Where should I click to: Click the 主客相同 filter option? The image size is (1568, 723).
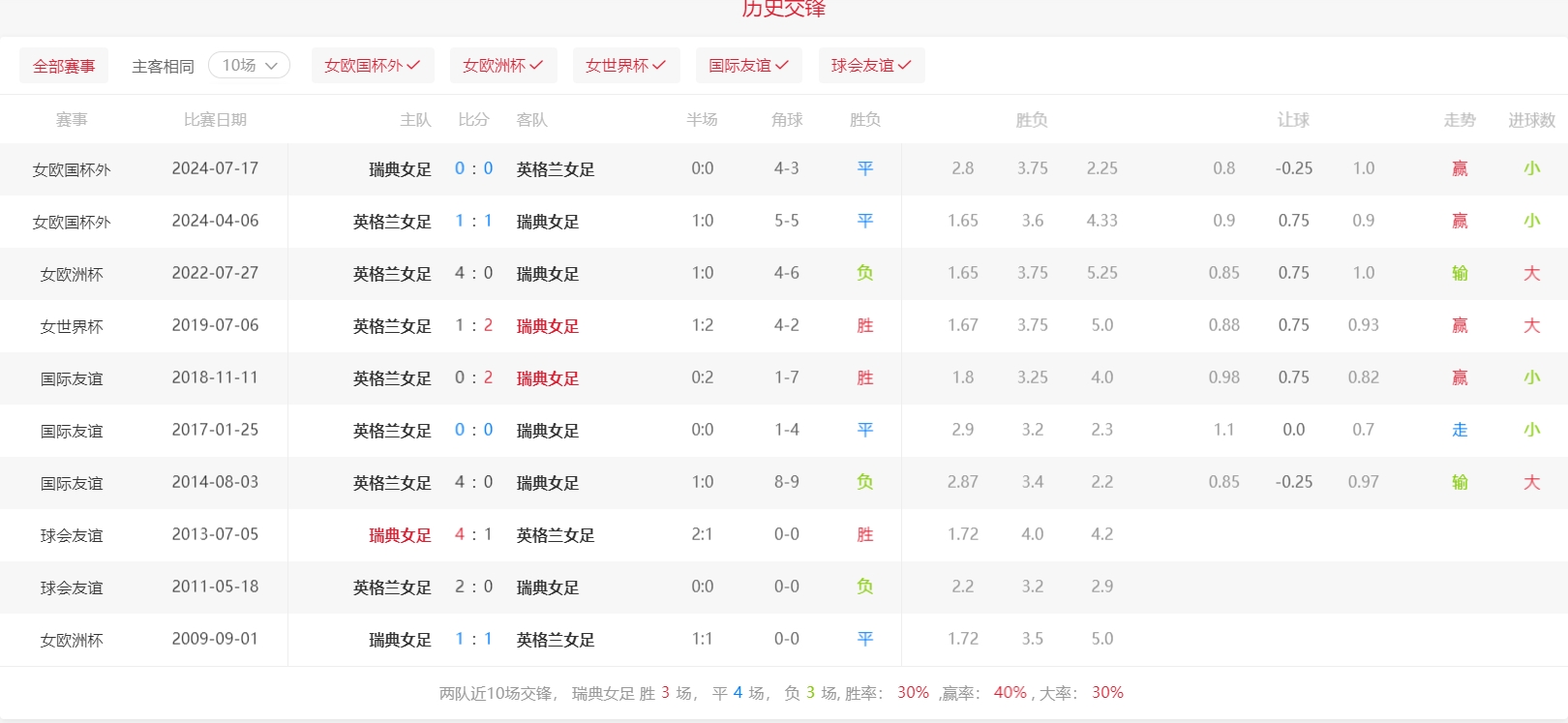point(163,66)
